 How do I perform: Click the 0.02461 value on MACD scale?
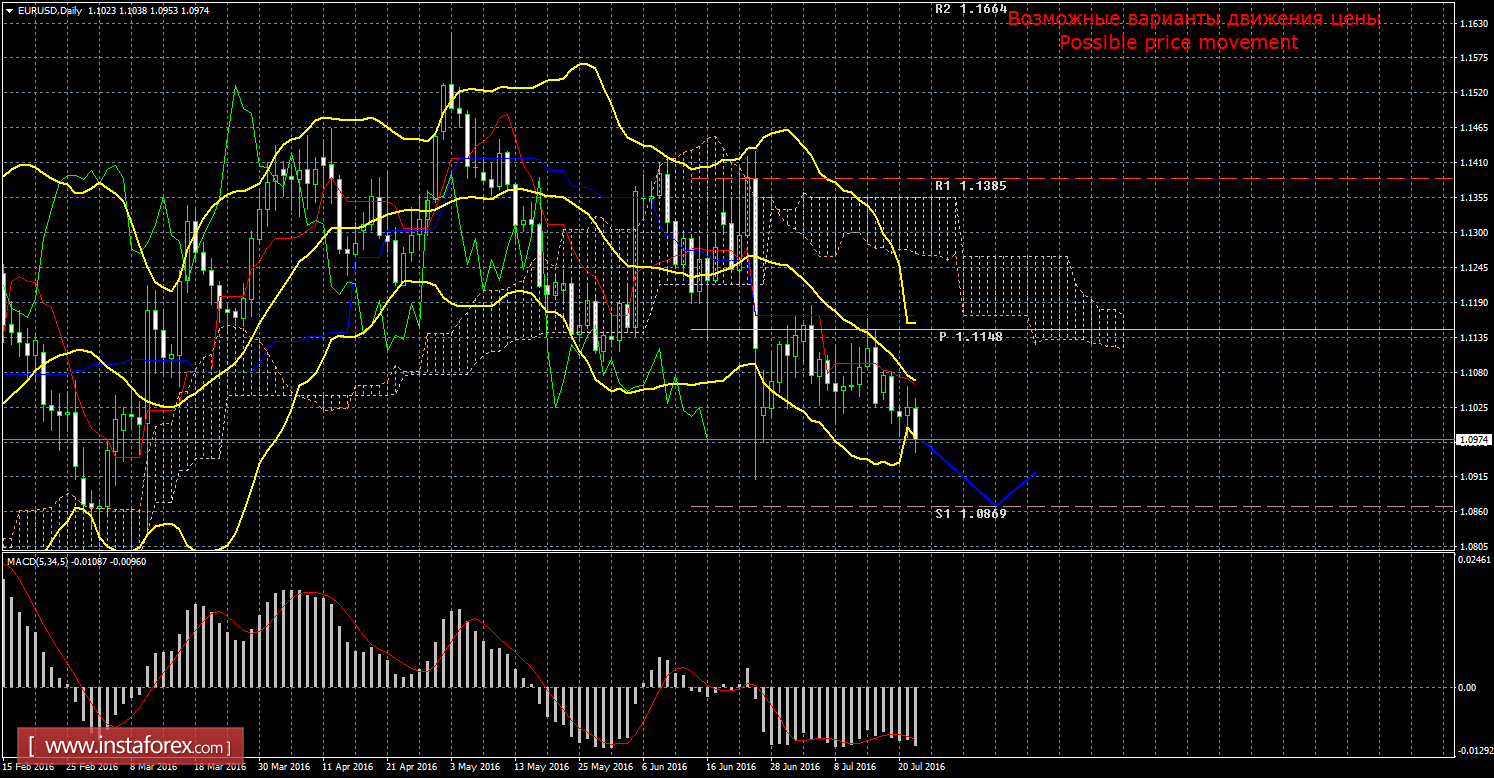(1471, 561)
